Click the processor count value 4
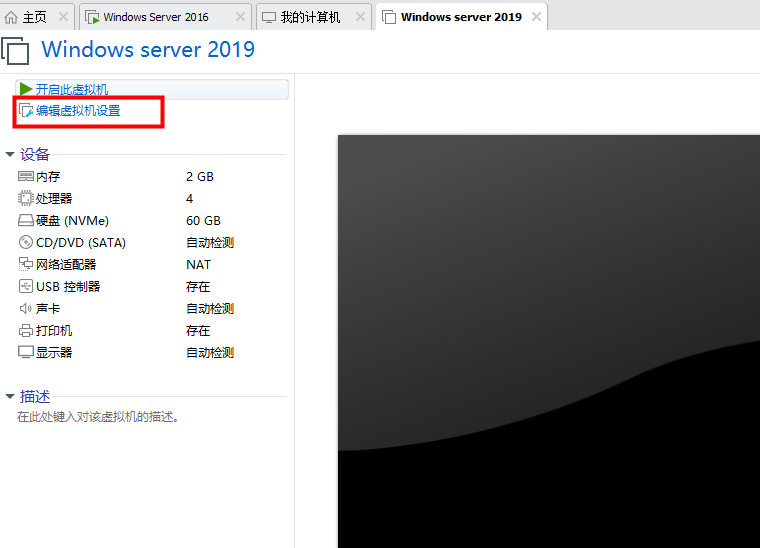760x548 pixels. [190, 199]
